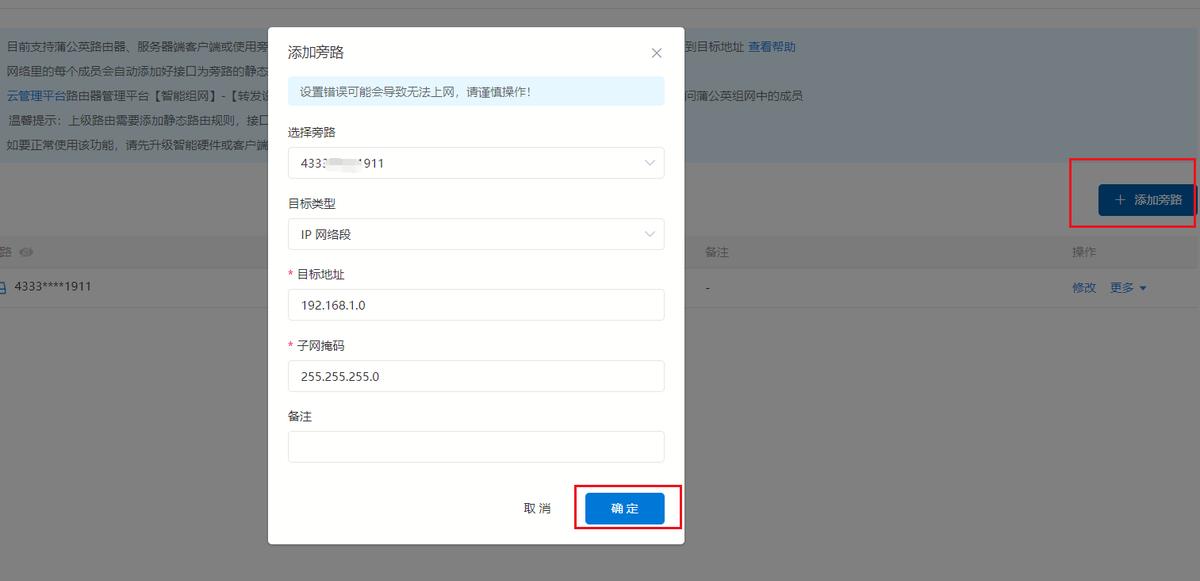The width and height of the screenshot is (1200, 581).
Task: Click inside the 目标地址 input field
Action: 476,305
